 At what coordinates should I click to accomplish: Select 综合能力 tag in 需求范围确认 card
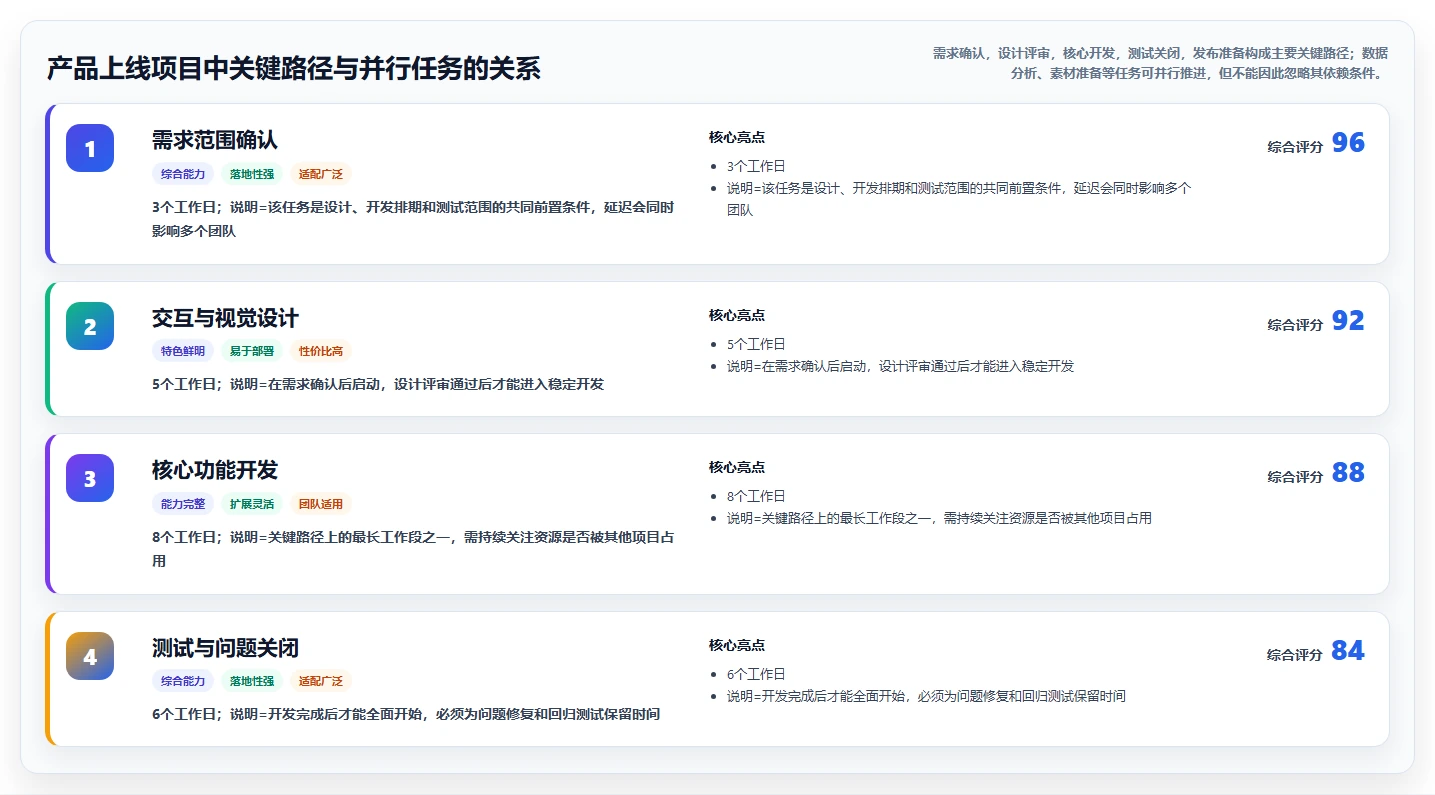[183, 174]
